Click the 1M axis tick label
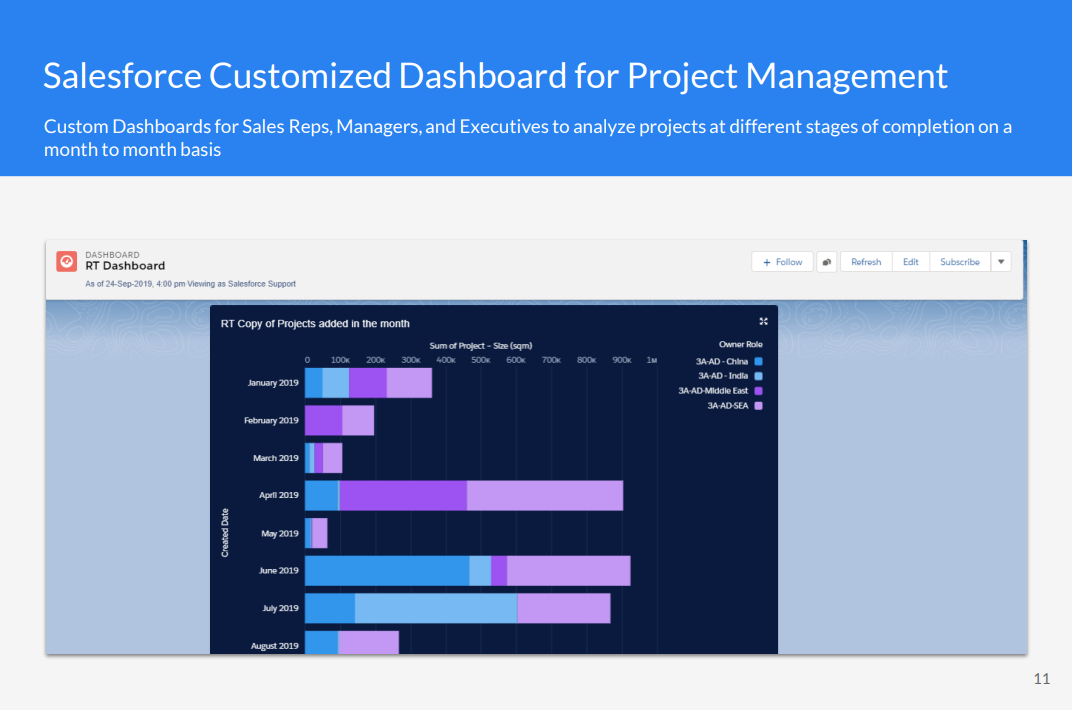The height and width of the screenshot is (710, 1072). coord(652,360)
